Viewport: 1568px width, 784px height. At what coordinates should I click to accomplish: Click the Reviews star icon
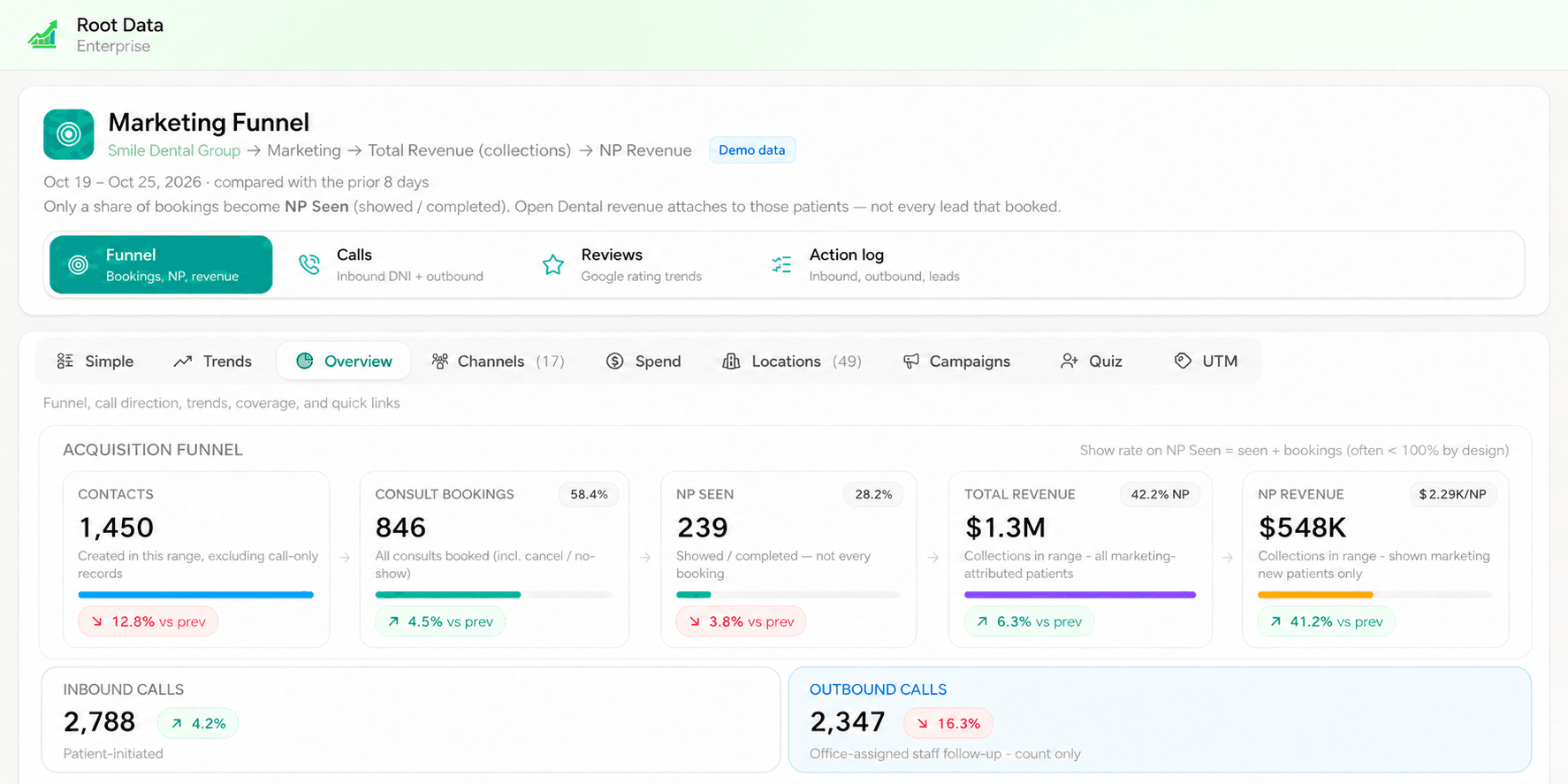(553, 264)
